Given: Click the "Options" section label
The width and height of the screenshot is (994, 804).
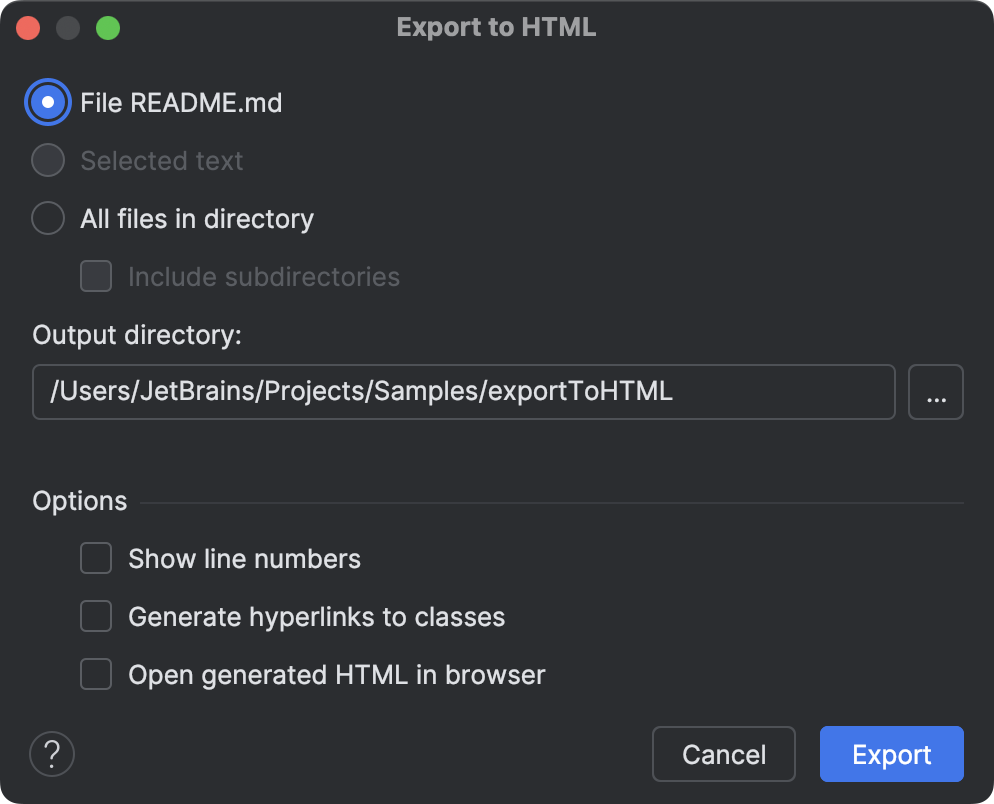Looking at the screenshot, I should click(x=79, y=500).
